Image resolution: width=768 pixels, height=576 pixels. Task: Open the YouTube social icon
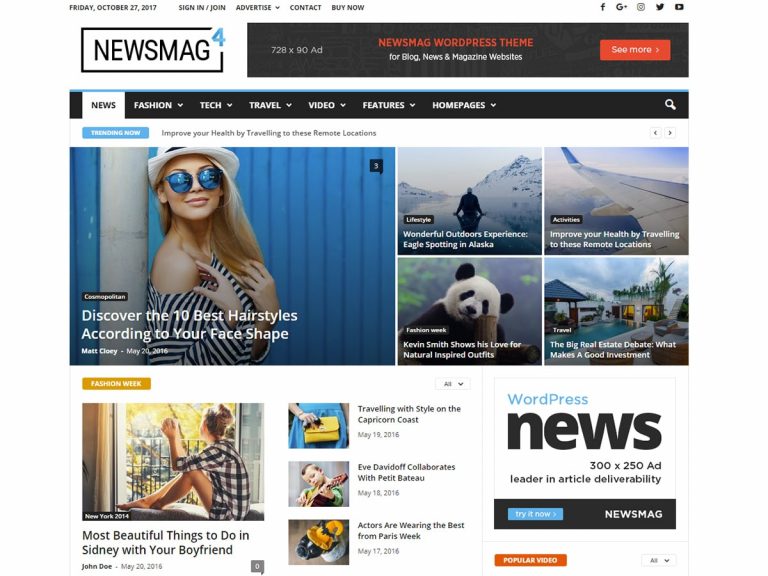click(x=679, y=7)
